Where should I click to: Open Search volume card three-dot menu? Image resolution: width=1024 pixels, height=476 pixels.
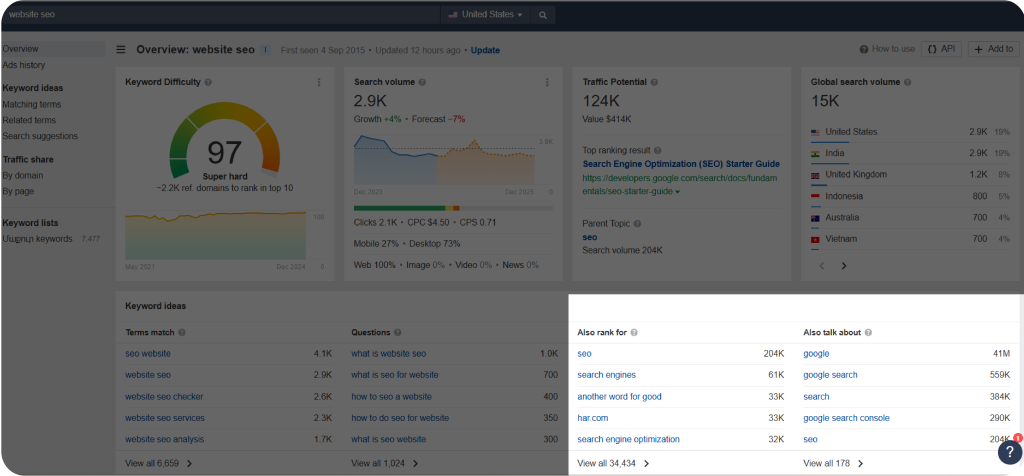[547, 82]
